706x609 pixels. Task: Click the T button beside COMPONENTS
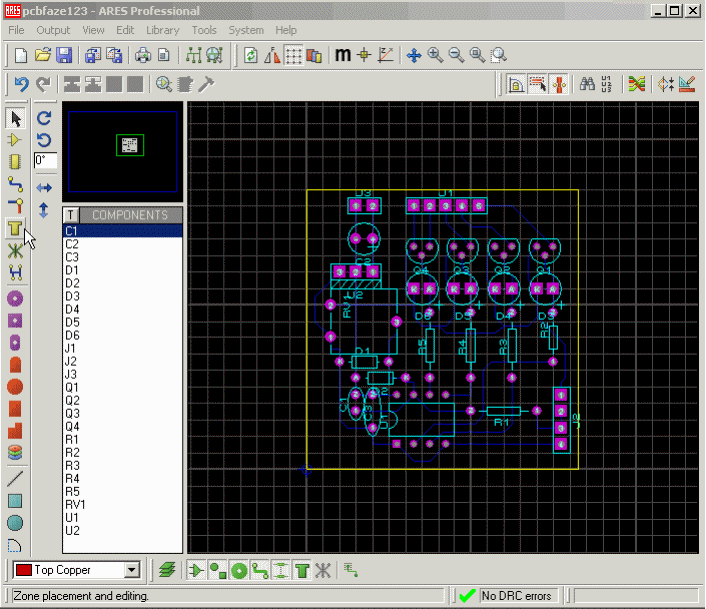(x=71, y=215)
